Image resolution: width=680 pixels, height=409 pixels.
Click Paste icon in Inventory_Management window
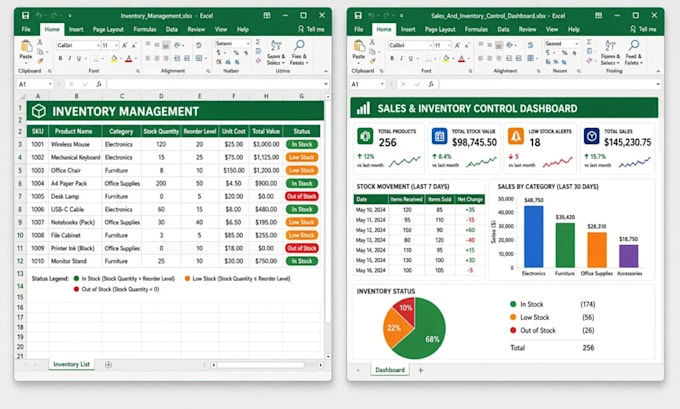click(x=26, y=46)
